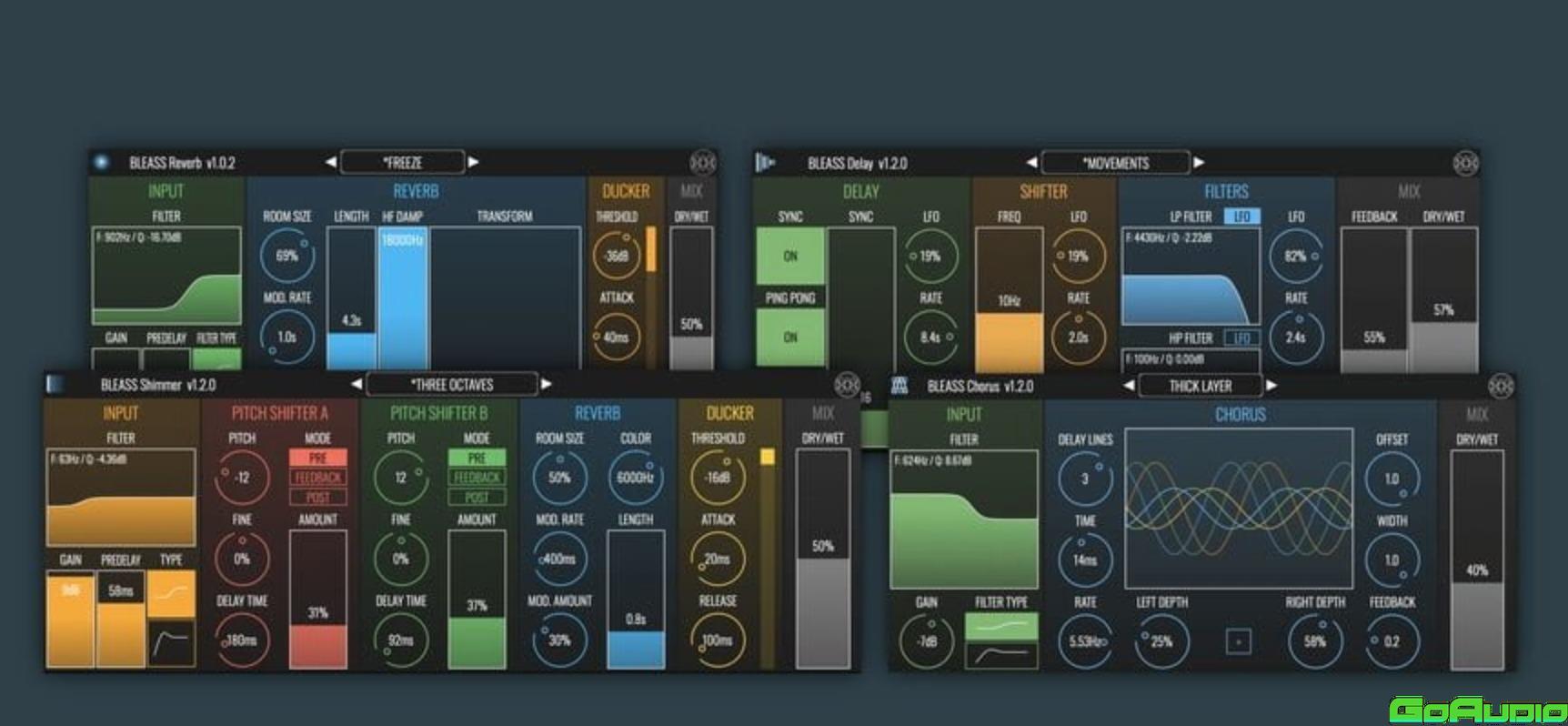This screenshot has width=1568, height=726.
Task: Select FEEDBACK mode in Pitch Shifter B
Action: 477,478
